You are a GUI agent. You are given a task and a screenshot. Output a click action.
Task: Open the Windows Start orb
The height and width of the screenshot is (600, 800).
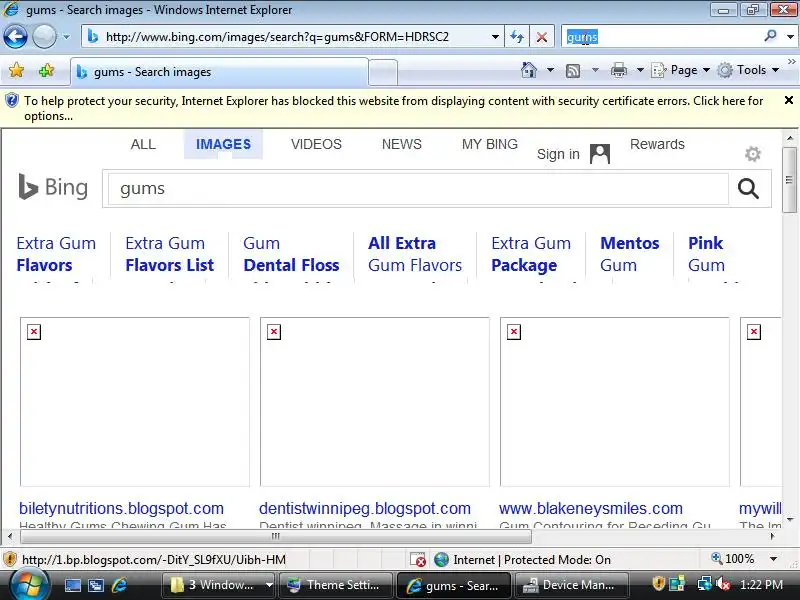pyautogui.click(x=29, y=585)
